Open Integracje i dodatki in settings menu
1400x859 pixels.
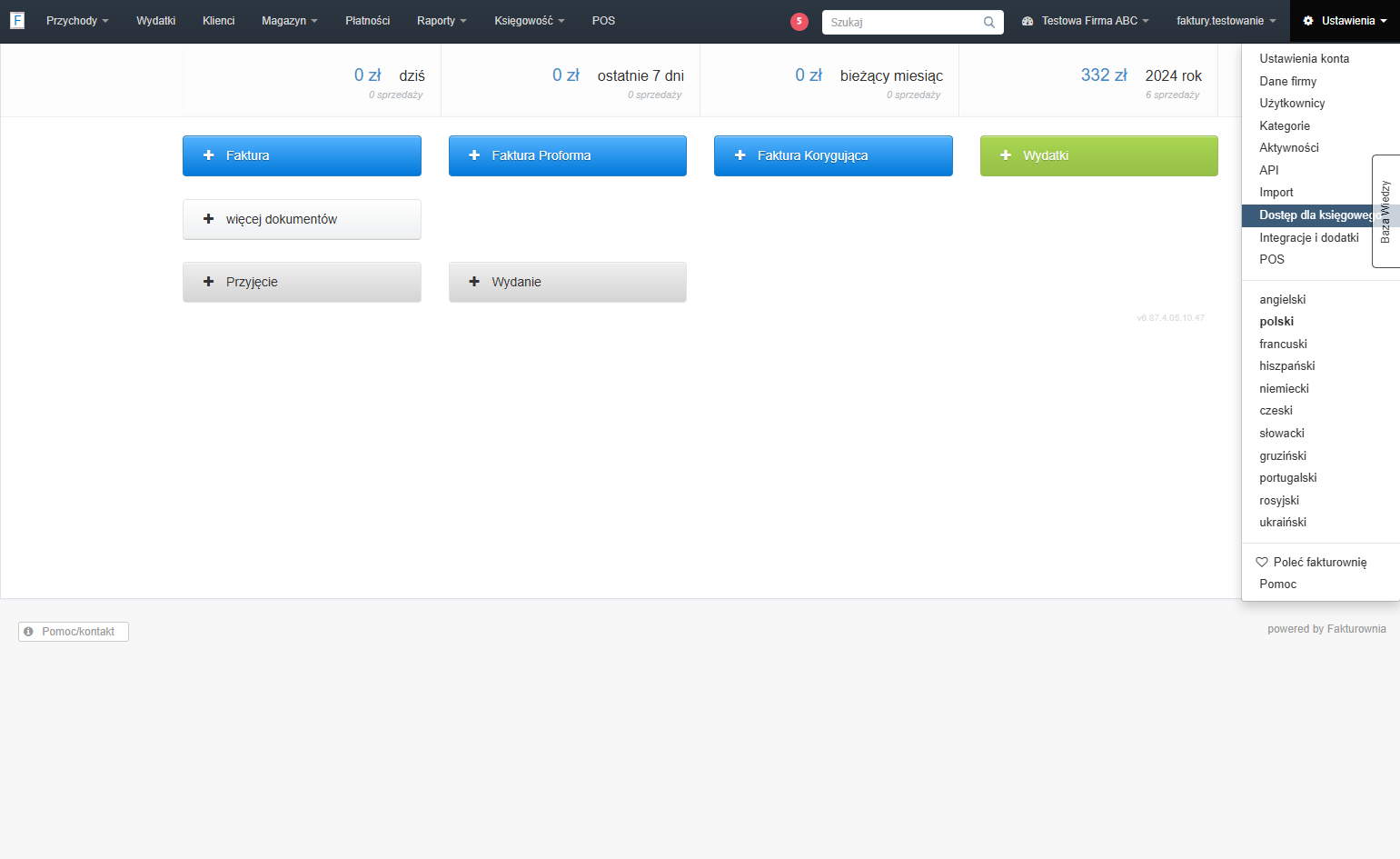pos(1308,237)
